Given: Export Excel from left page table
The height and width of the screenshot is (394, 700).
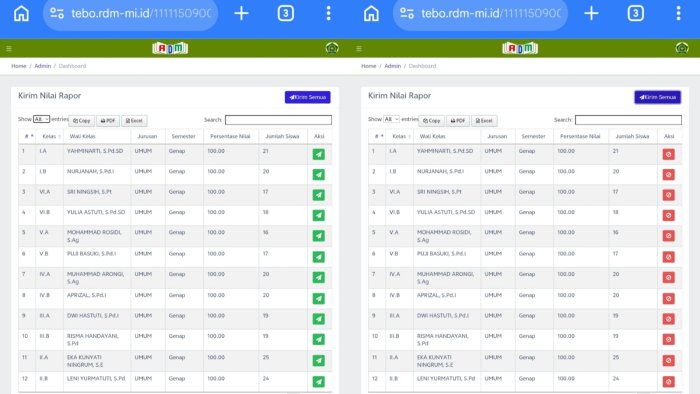Looking at the screenshot, I should (x=134, y=120).
